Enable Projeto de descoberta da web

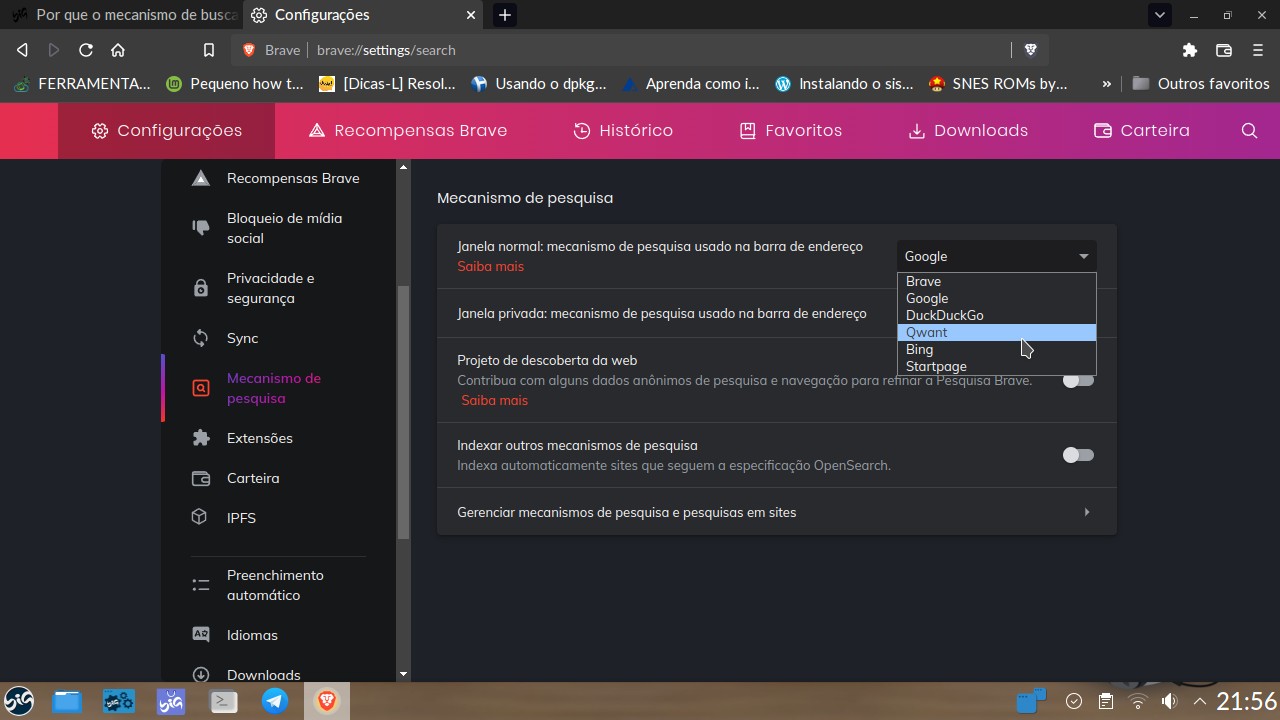point(1078,381)
